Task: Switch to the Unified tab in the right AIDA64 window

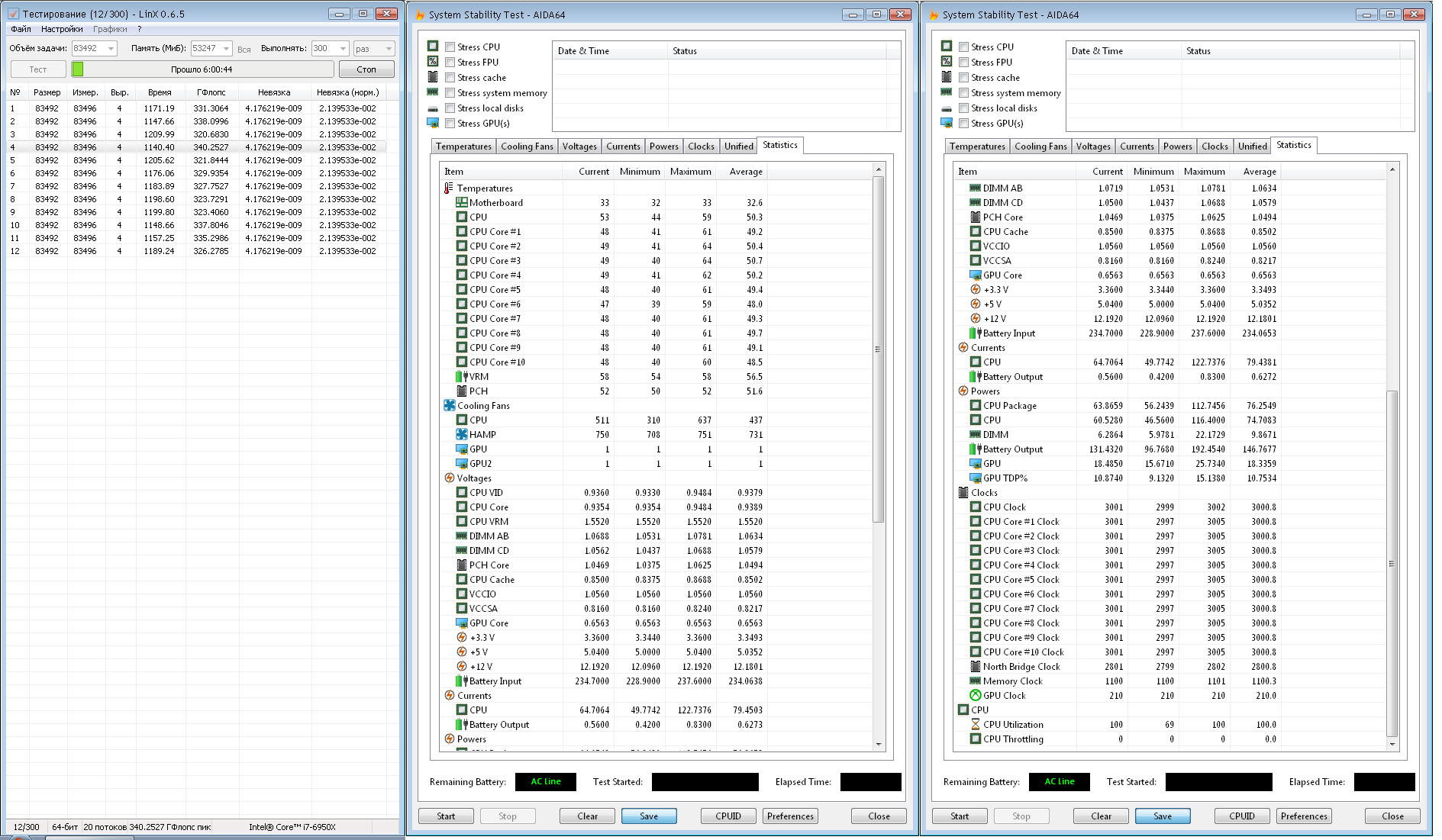Action: pyautogui.click(x=1253, y=146)
